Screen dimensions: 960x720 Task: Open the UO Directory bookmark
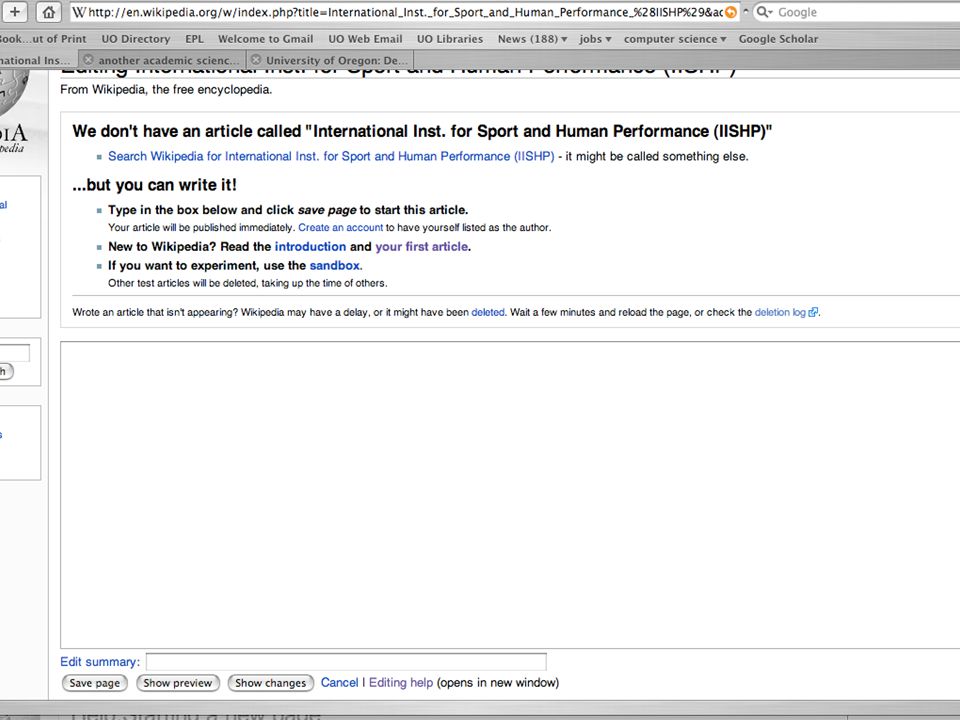click(136, 39)
